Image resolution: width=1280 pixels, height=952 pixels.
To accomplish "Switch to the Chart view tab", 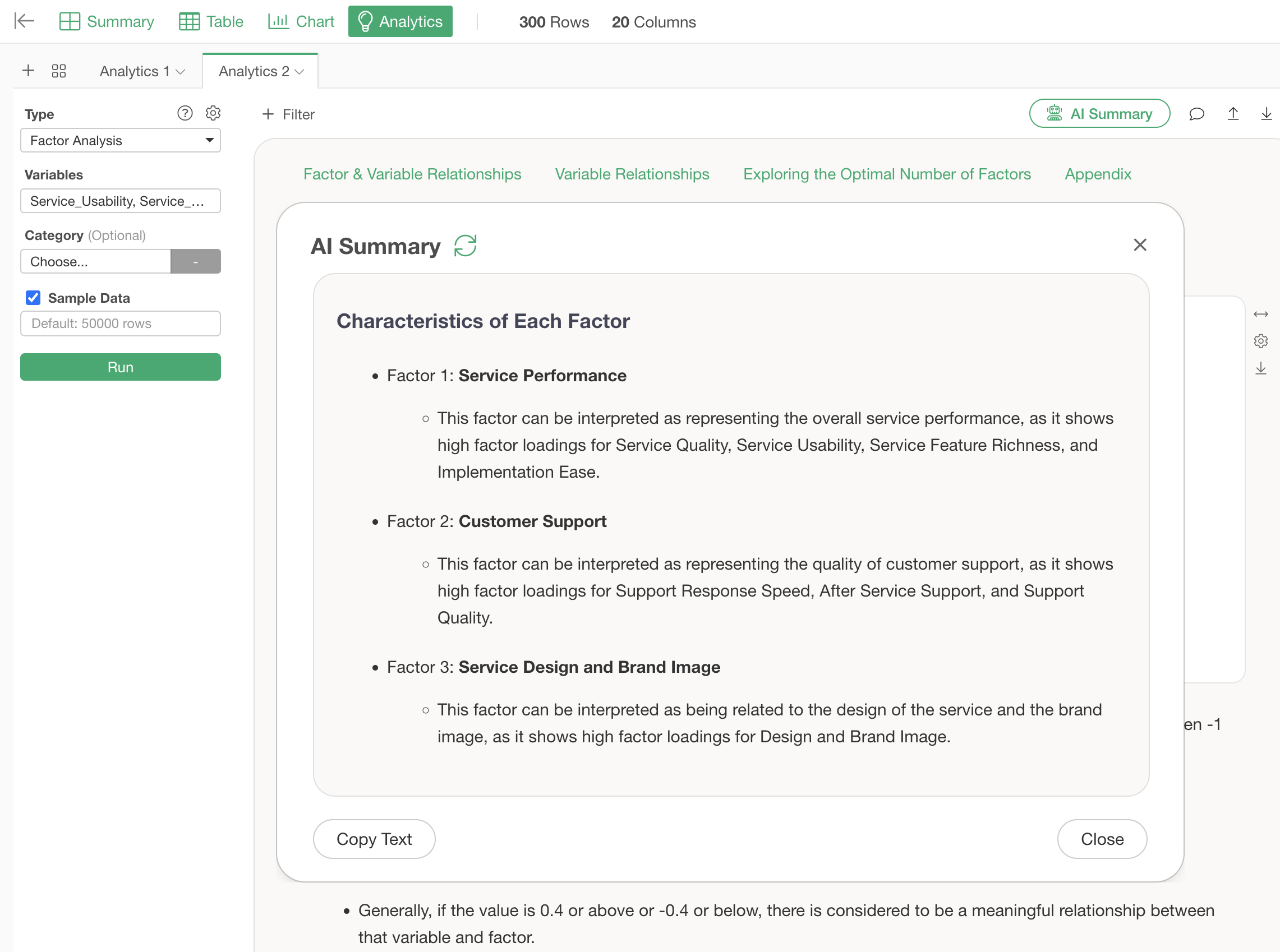I will [301, 21].
